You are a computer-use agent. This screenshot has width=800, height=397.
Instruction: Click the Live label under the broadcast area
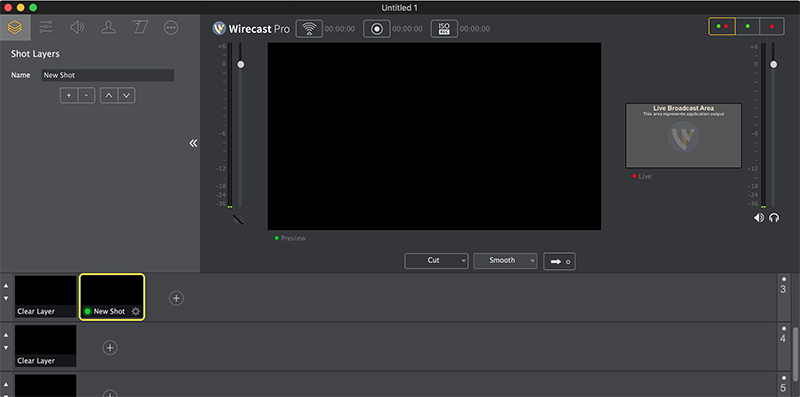click(645, 177)
